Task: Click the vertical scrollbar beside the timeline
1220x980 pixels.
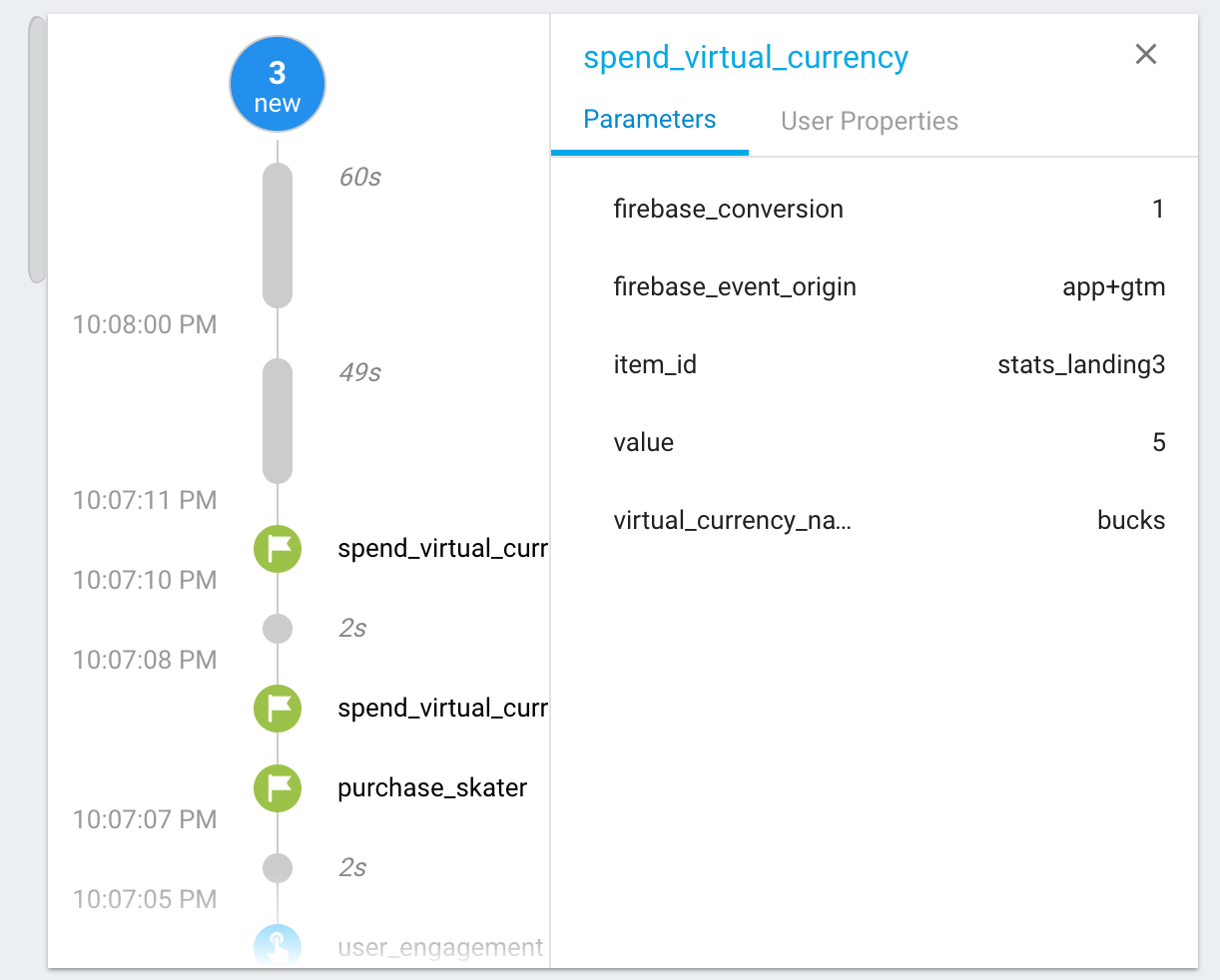Action: (x=37, y=150)
